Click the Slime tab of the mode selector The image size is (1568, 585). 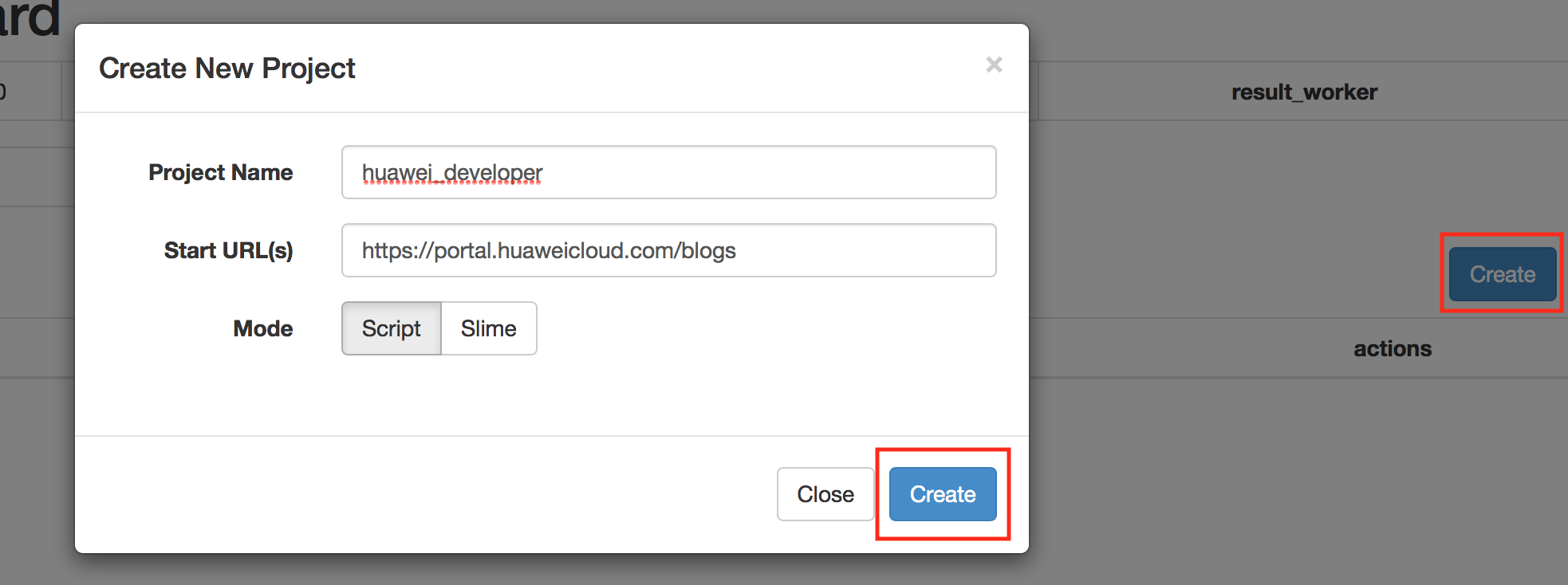489,328
